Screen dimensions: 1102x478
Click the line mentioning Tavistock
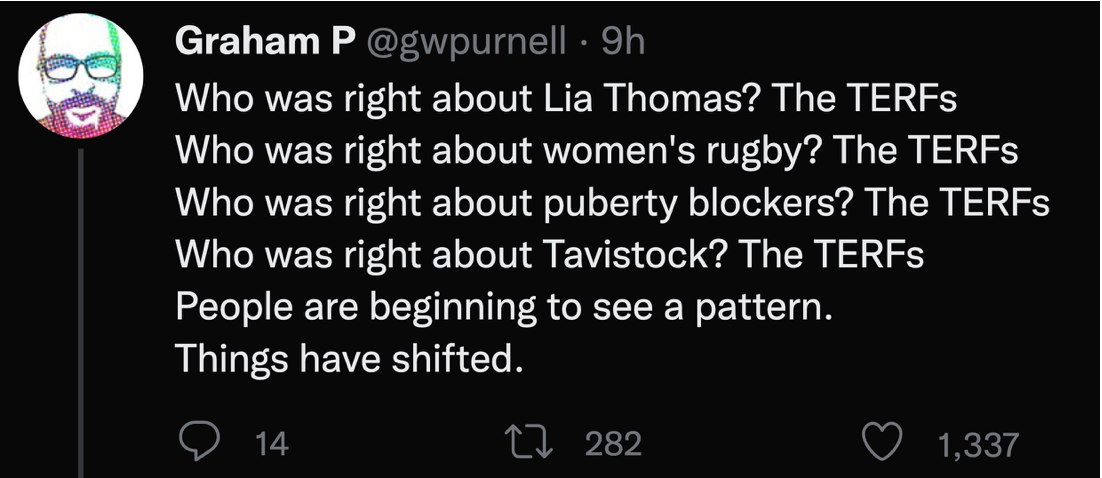pyautogui.click(x=549, y=254)
